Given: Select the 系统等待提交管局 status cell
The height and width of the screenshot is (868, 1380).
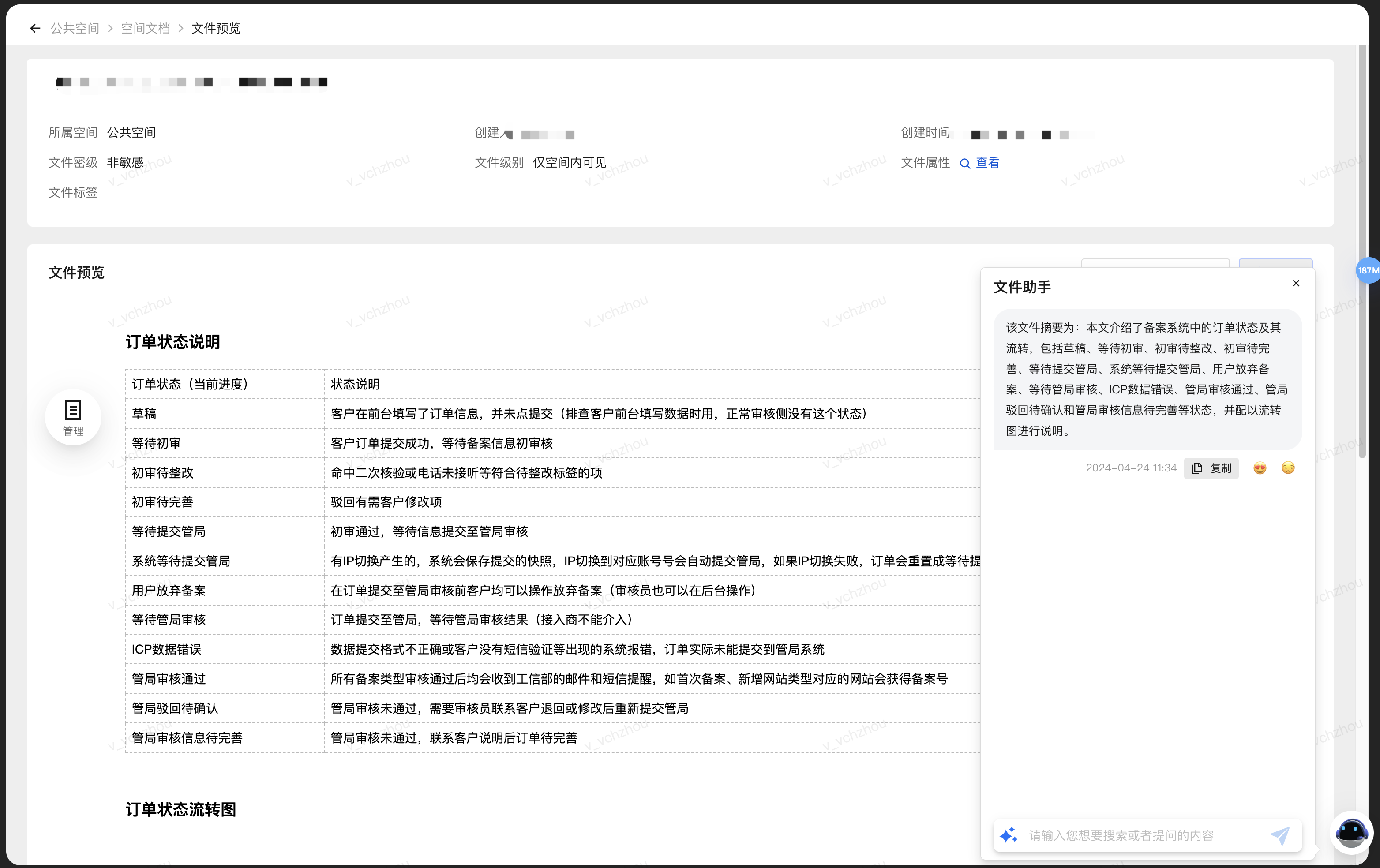Looking at the screenshot, I should click(x=225, y=561).
